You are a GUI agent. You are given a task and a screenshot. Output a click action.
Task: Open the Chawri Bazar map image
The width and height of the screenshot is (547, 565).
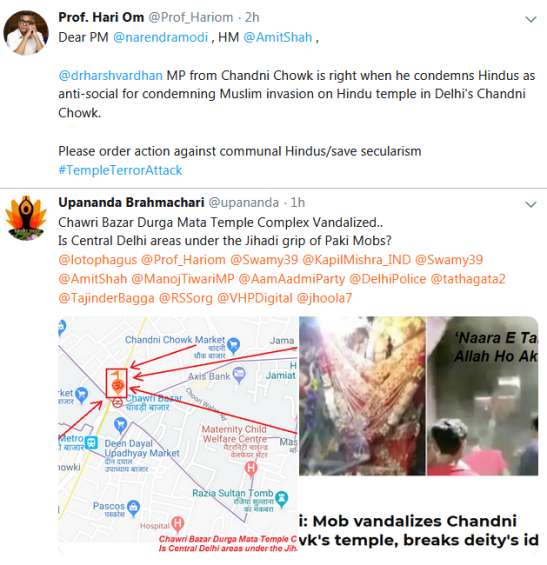[x=178, y=435]
